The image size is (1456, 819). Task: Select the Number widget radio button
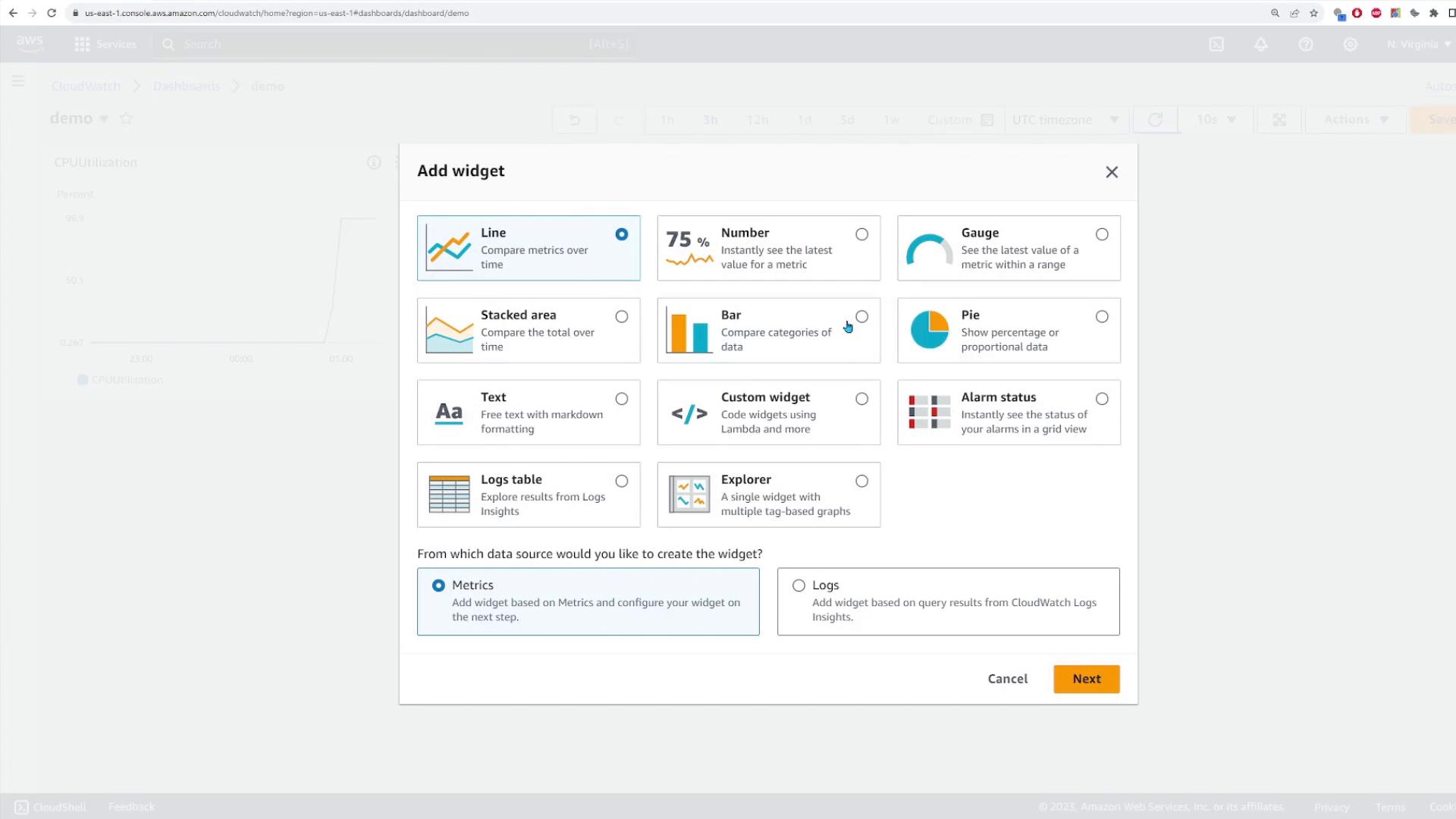[x=862, y=234]
